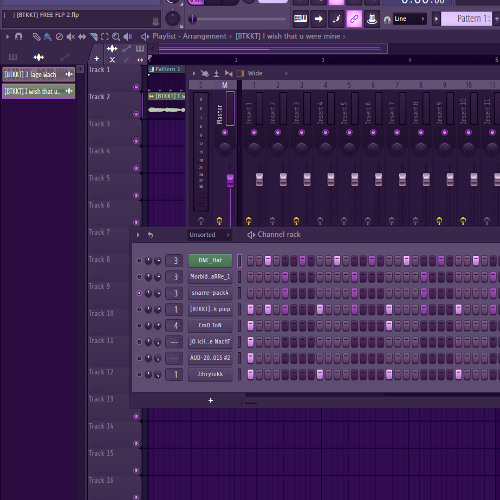Viewport: 500px width, 500px height.
Task: Click the typing keyboard stamp icon
Action: (372, 19)
